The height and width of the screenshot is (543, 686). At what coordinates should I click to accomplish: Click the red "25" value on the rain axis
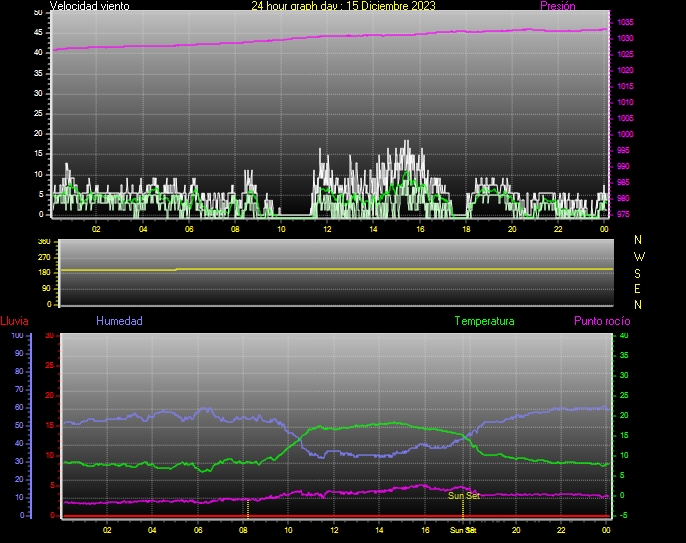pyautogui.click(x=50, y=365)
